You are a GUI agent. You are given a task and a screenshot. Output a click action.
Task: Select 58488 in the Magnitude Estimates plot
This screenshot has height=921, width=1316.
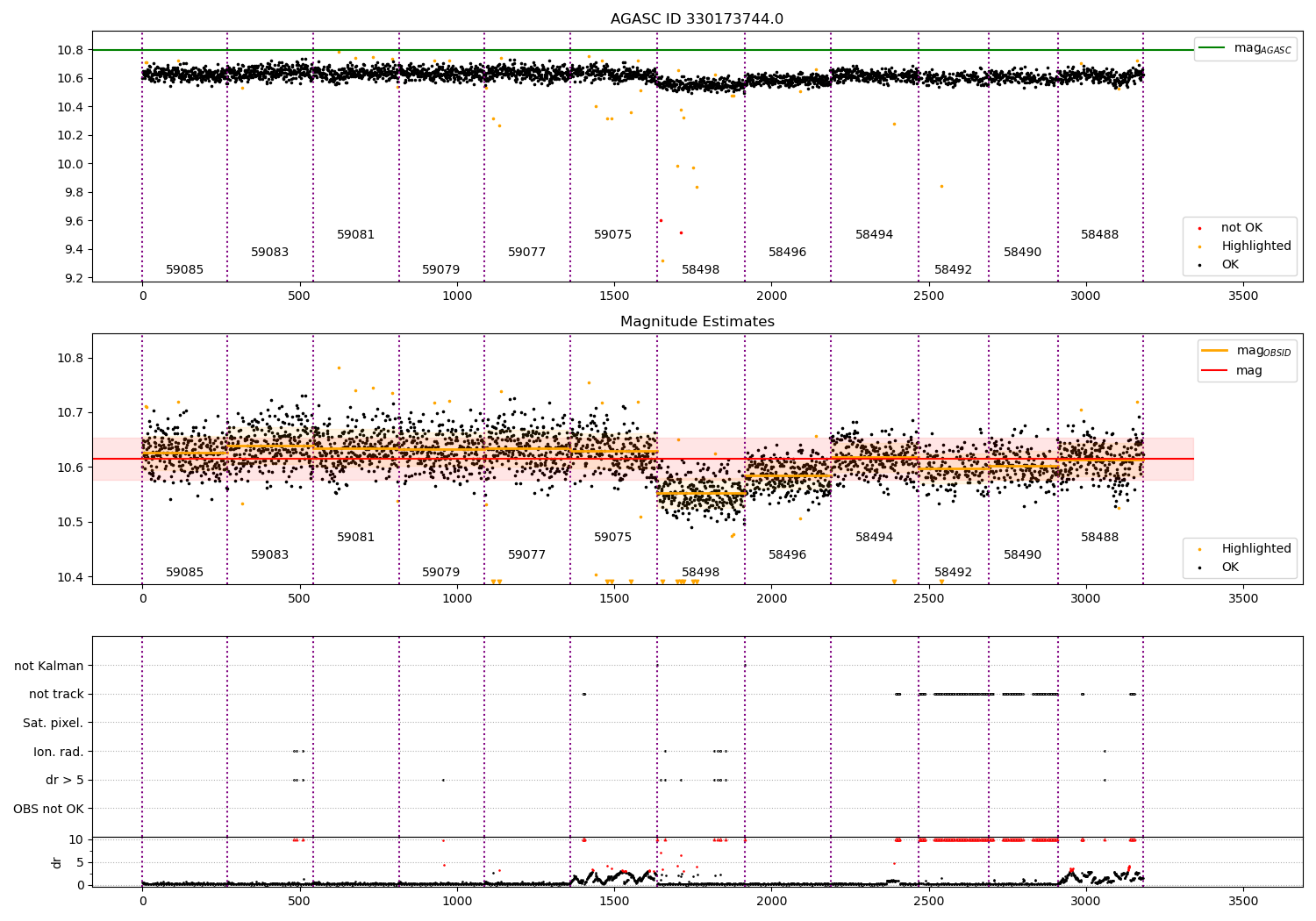coord(1099,538)
